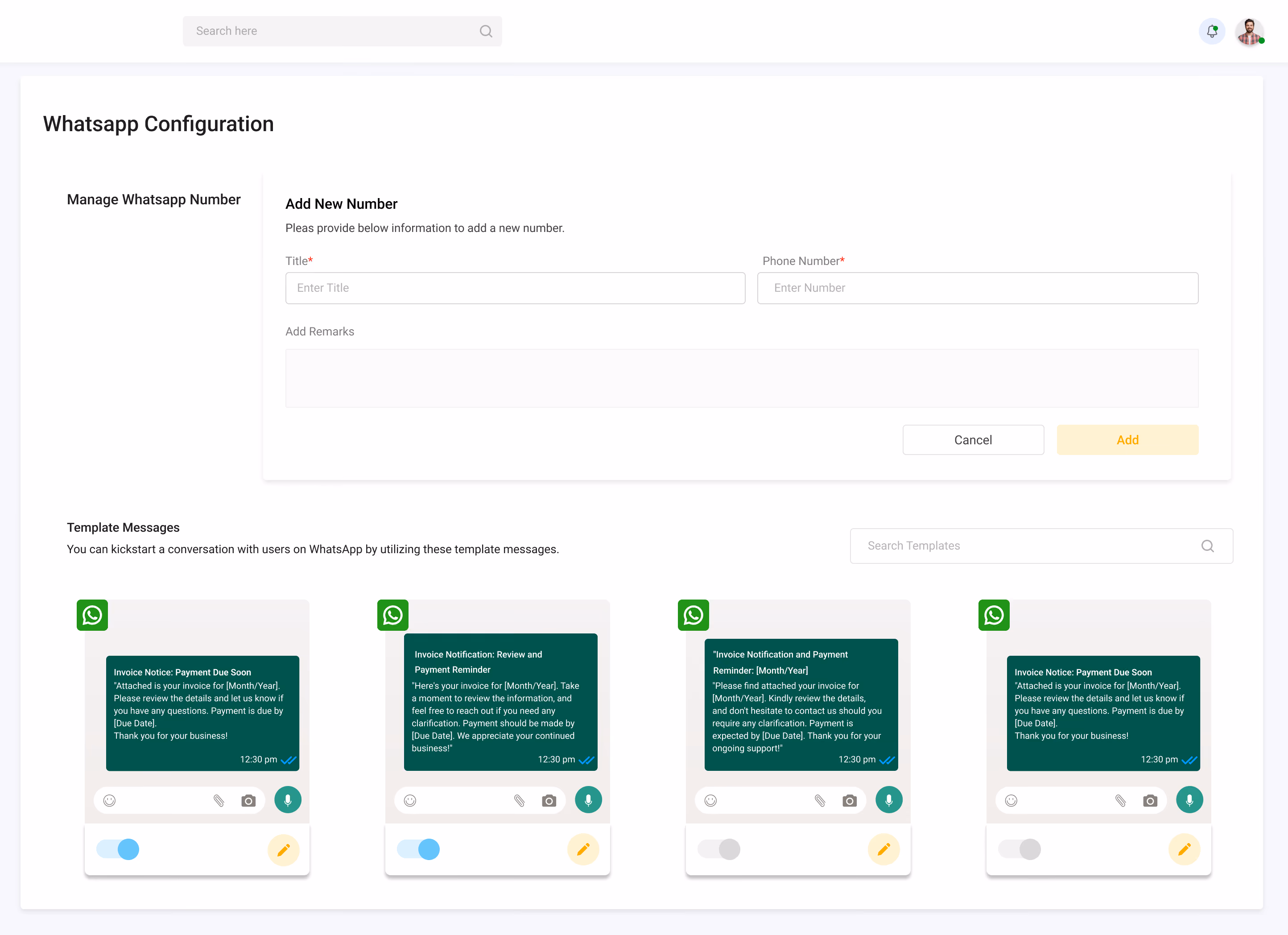Viewport: 1288px width, 935px height.
Task: Enable the 'Payment Reminder: [Month/Year]' template toggle
Action: point(718,849)
